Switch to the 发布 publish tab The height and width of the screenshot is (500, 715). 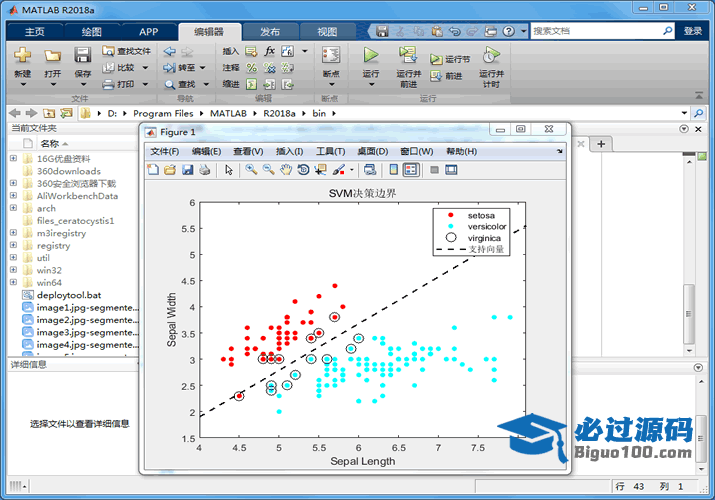pyautogui.click(x=270, y=31)
